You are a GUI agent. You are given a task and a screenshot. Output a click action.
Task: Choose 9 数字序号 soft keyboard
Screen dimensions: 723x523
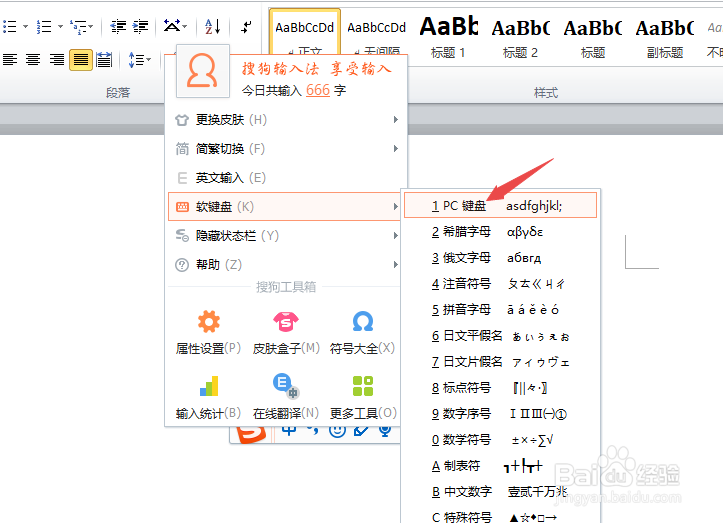(500, 414)
